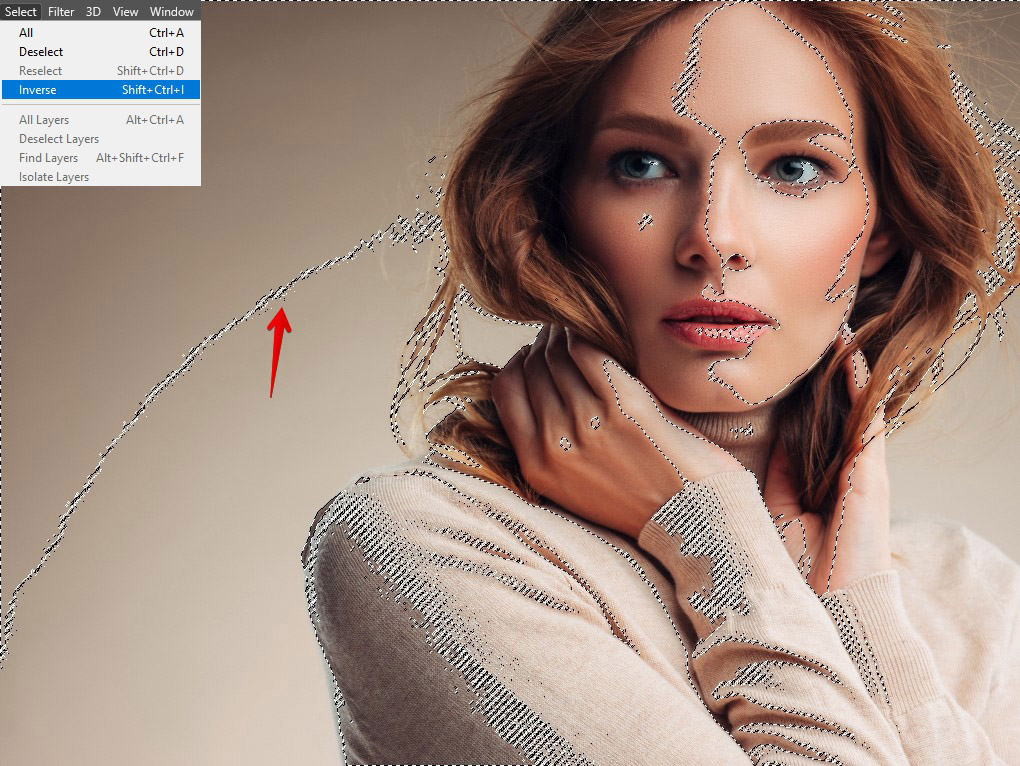
Task: Choose the Find Layers option
Action: [48, 157]
